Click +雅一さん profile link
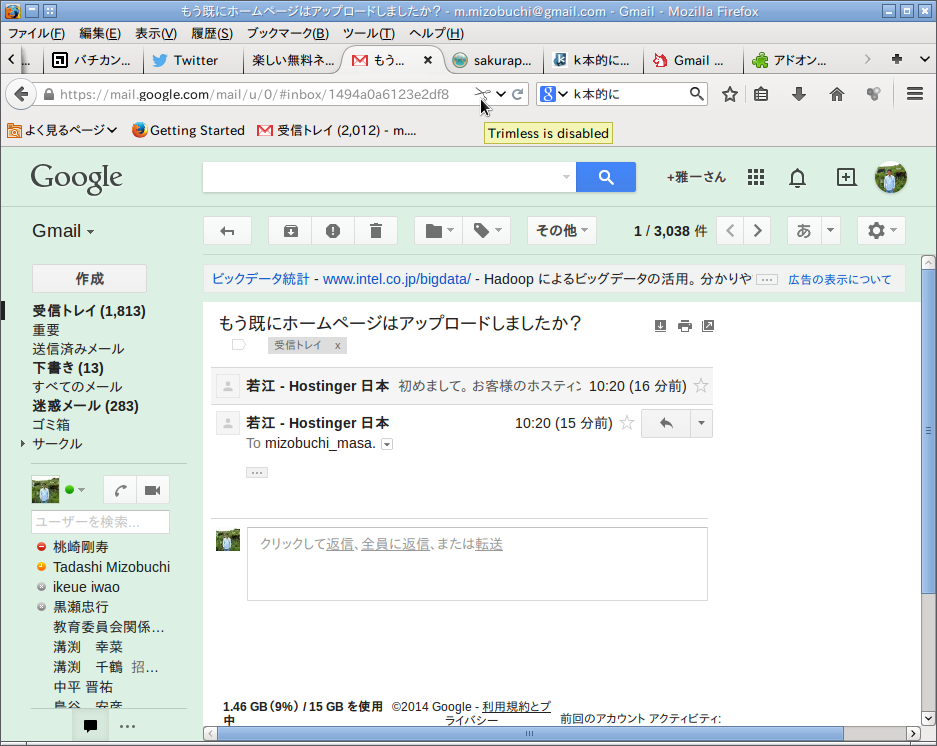Viewport: 937px width, 746px height. coord(696,177)
